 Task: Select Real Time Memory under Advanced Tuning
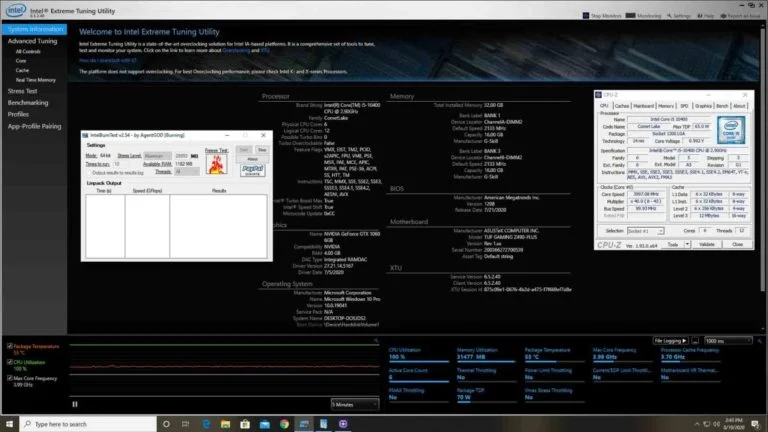coord(35,80)
